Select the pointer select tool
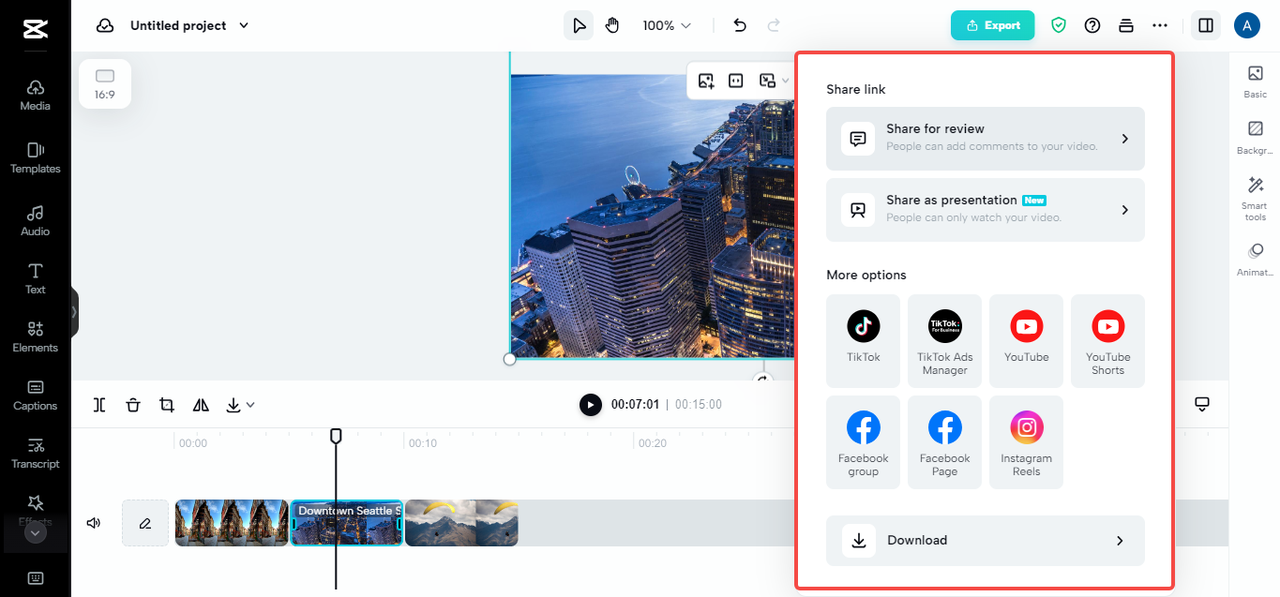The width and height of the screenshot is (1280, 597). [x=578, y=25]
